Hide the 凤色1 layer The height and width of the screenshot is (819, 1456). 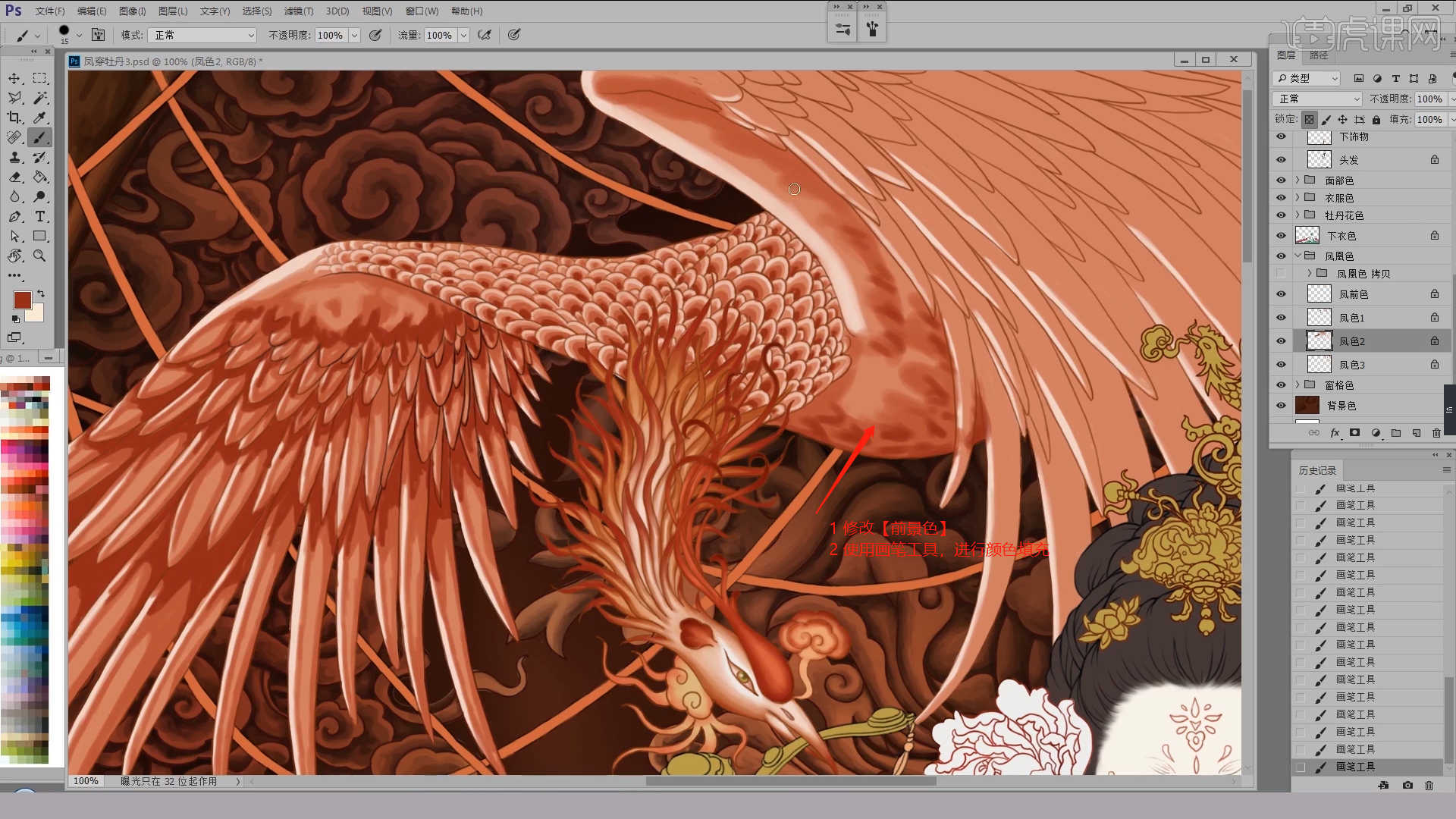point(1281,318)
